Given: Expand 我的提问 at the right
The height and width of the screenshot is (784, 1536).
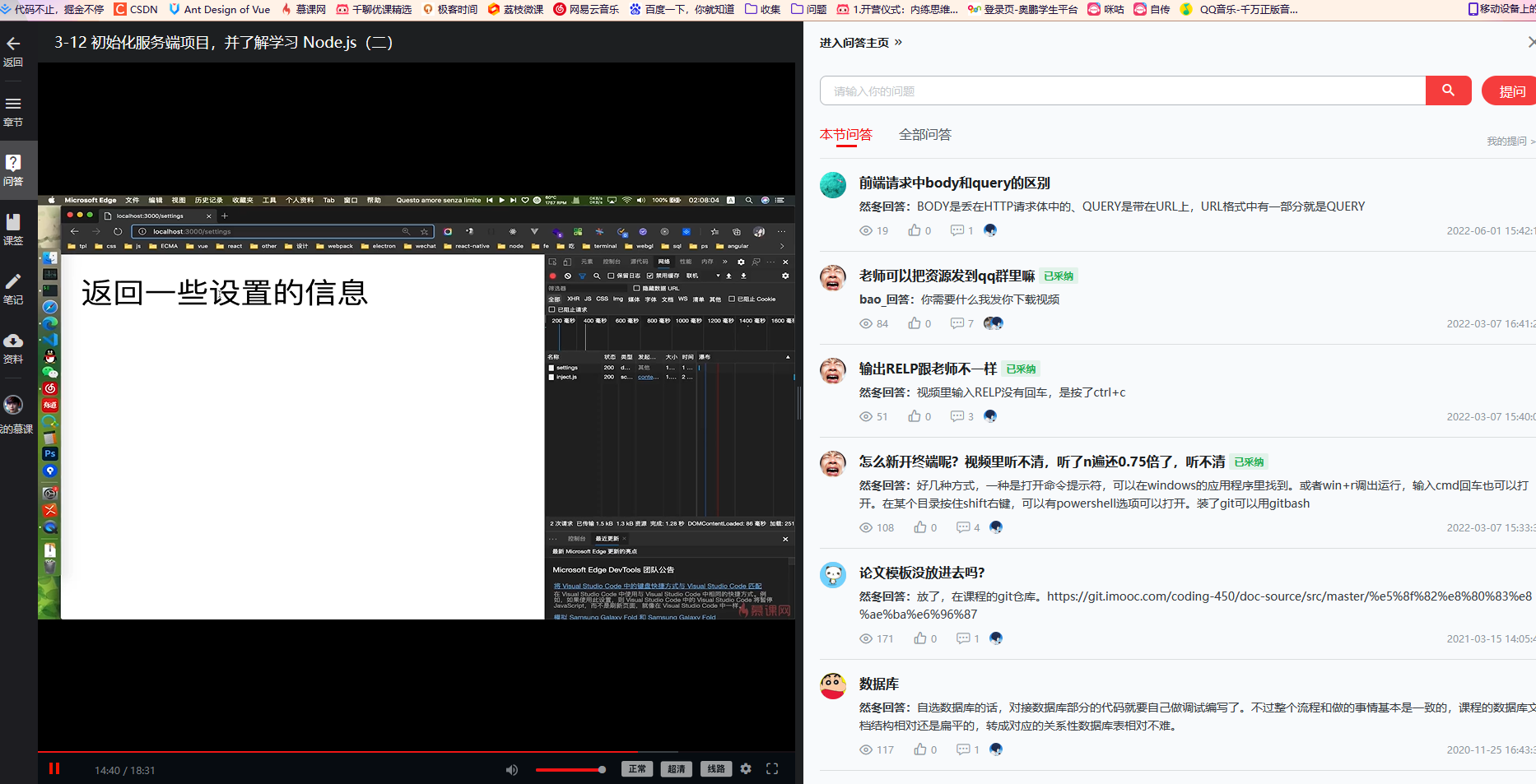Looking at the screenshot, I should (1510, 141).
